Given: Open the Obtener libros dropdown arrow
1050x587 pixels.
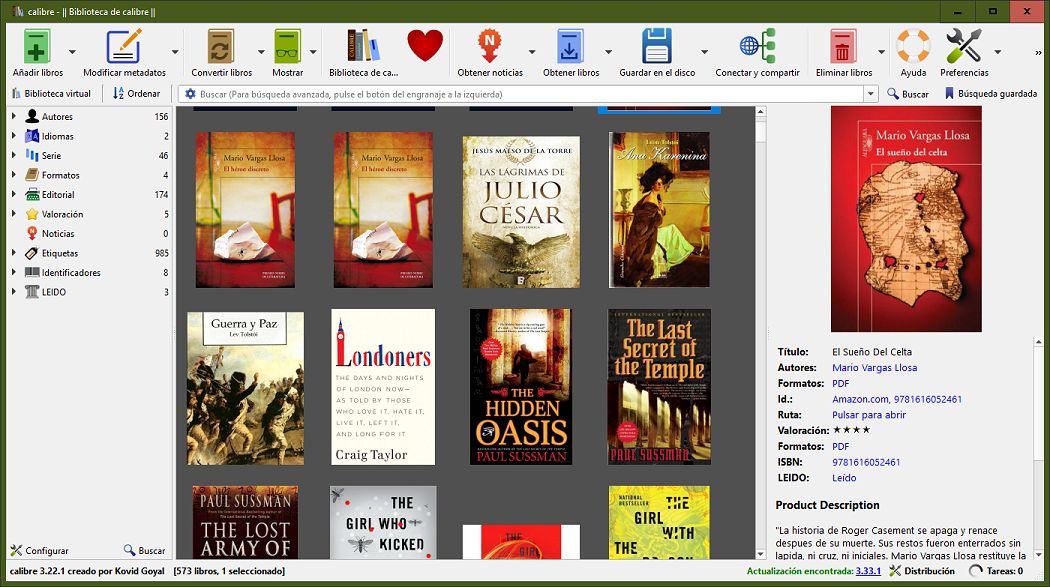Looking at the screenshot, I should click(608, 52).
